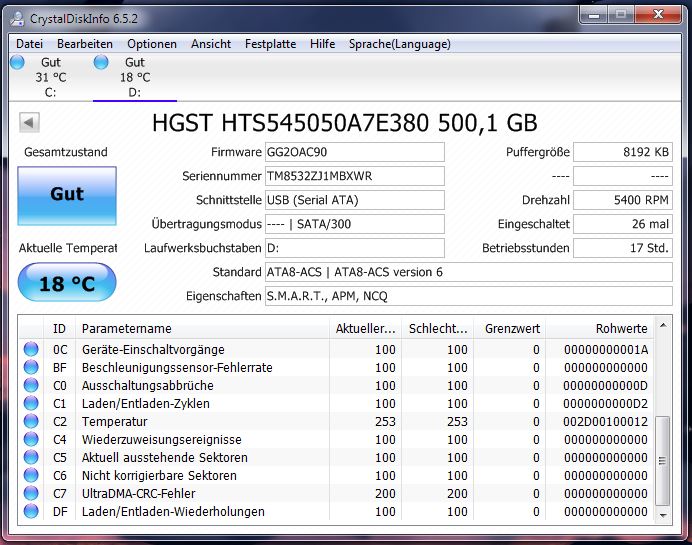Open the Festplatte menu
Viewport: 692px width, 545px height.
[271, 44]
